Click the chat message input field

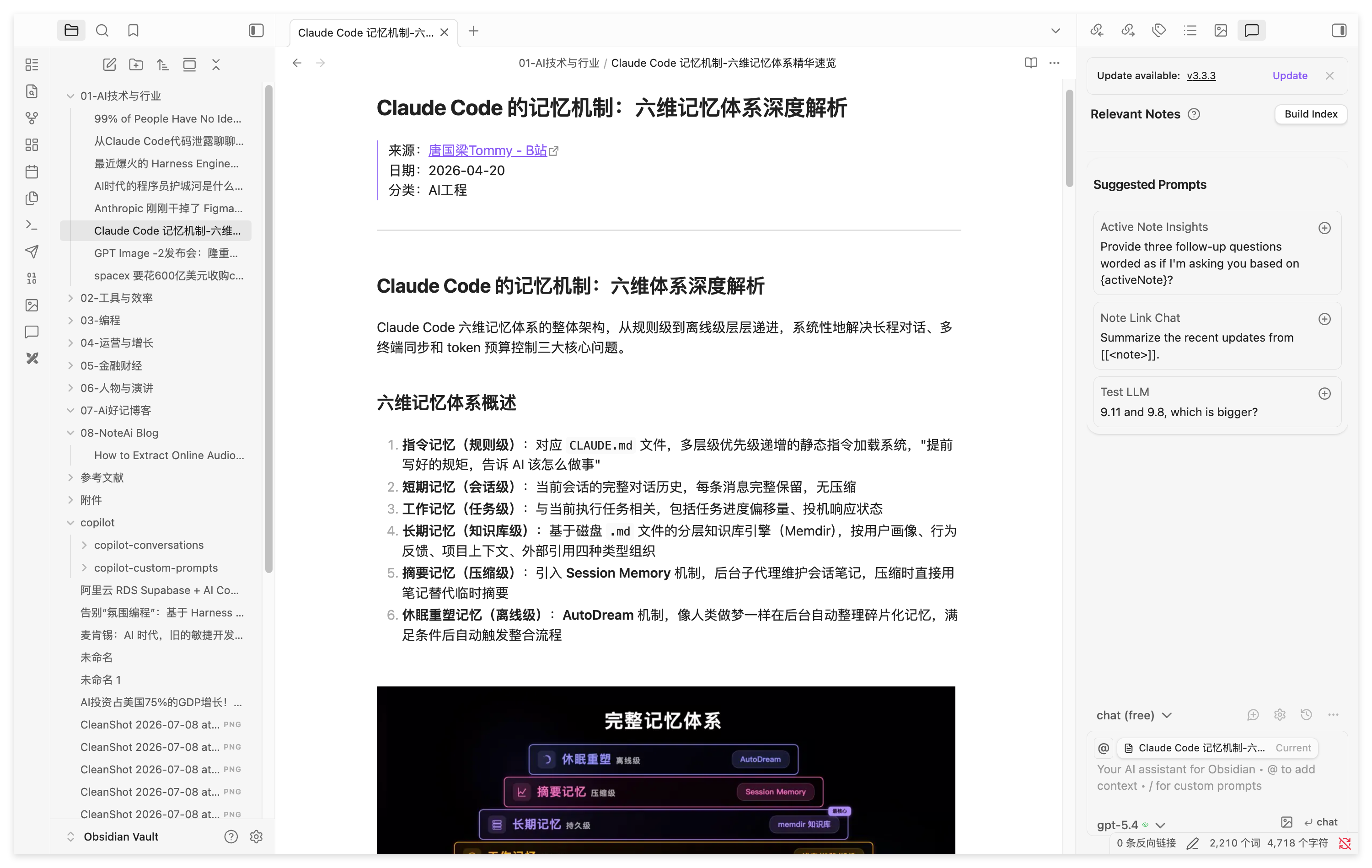tap(1217, 778)
